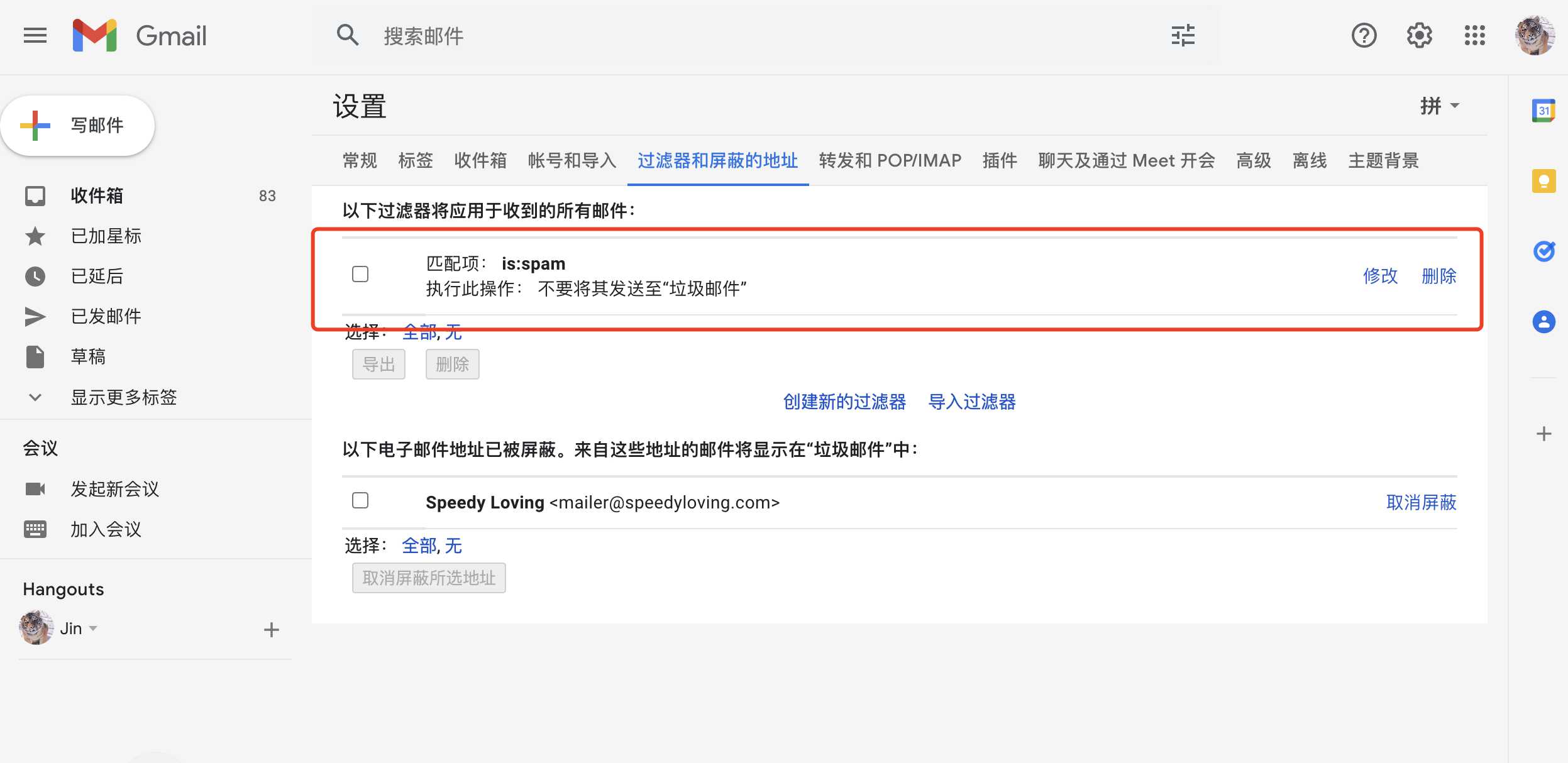Expand 显示更多标签 in the sidebar

[124, 397]
